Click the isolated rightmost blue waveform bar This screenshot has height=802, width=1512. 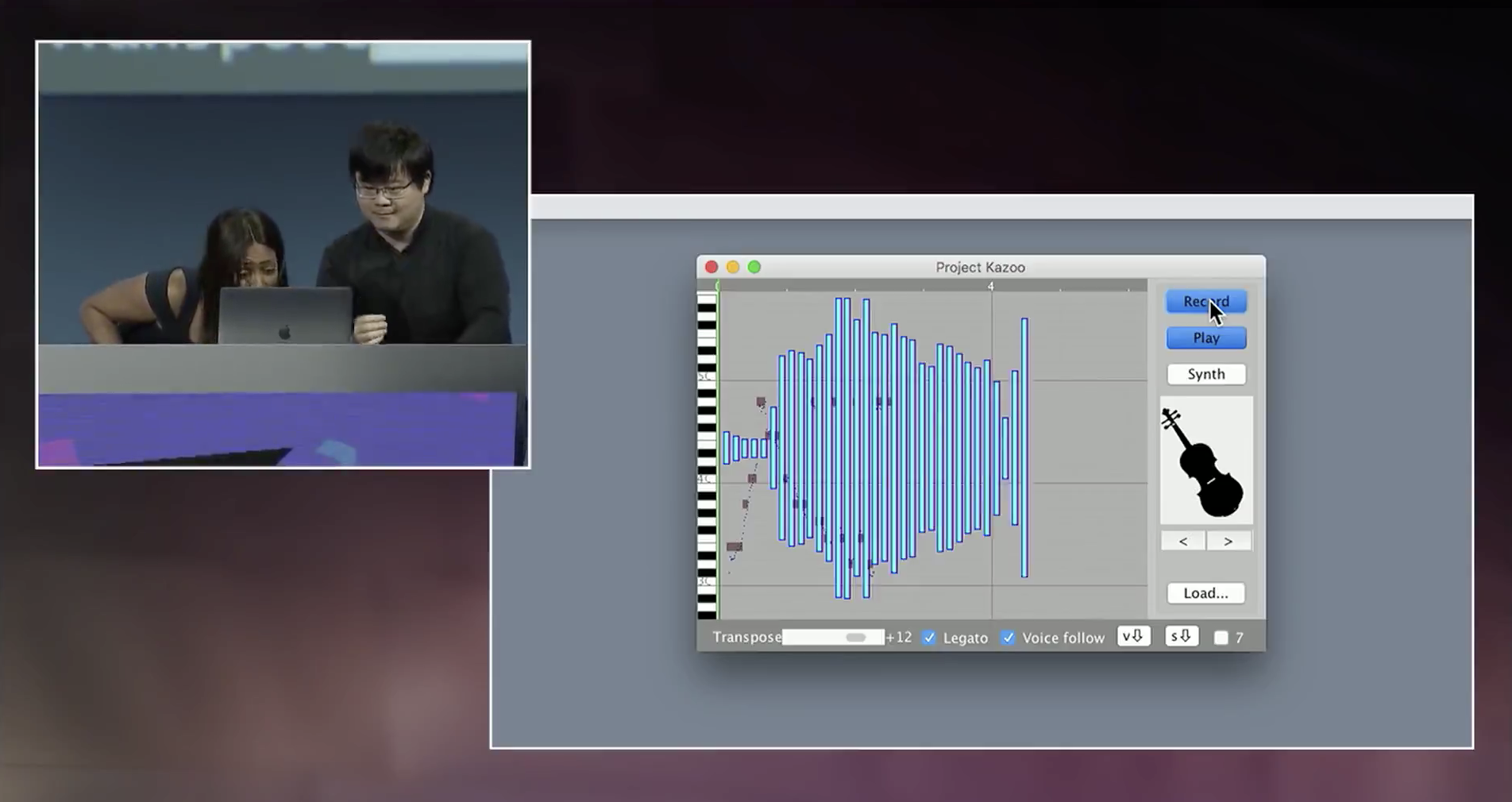pos(1024,447)
